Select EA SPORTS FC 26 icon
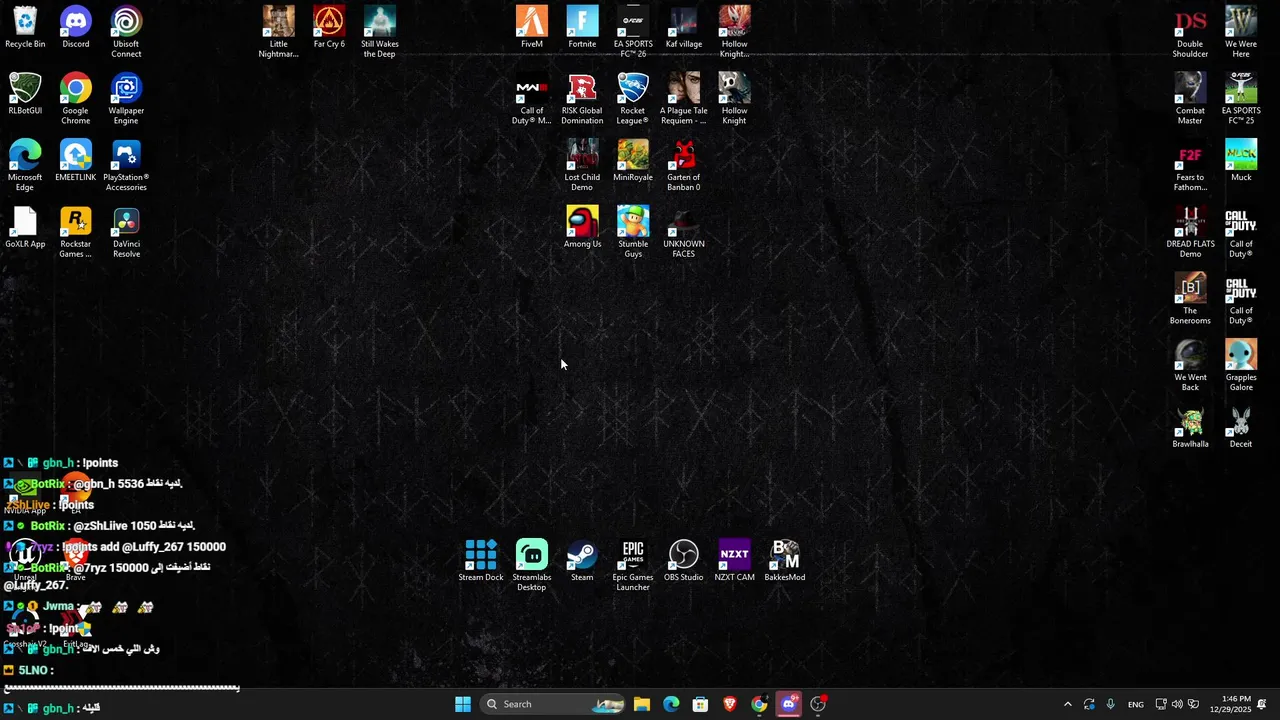Viewport: 1280px width, 720px height. 633,32
